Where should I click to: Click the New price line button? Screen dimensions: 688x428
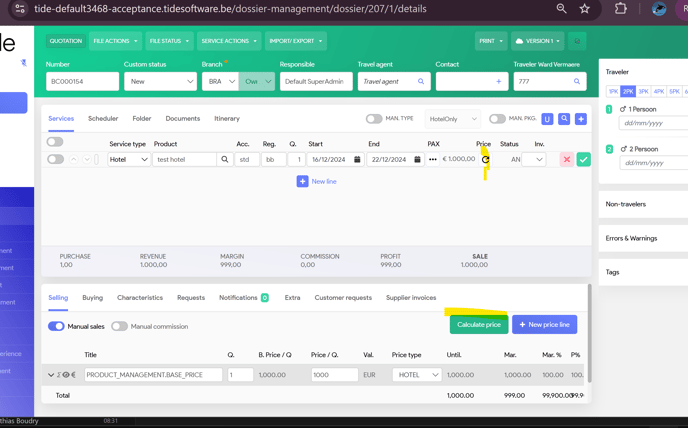(544, 324)
